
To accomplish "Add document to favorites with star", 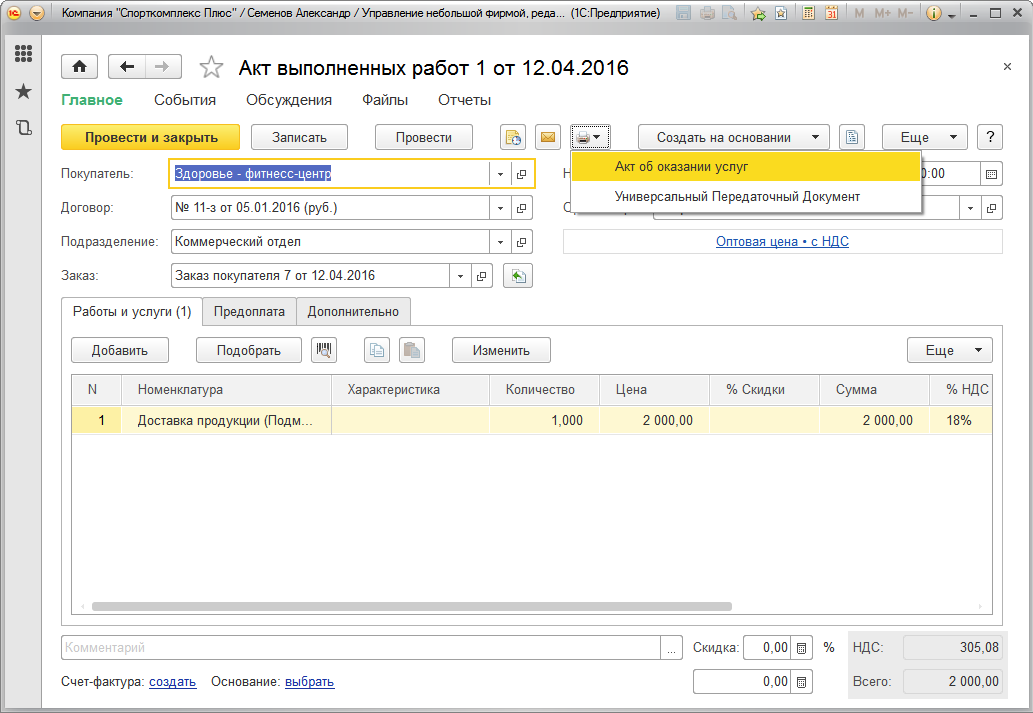I will 211,68.
